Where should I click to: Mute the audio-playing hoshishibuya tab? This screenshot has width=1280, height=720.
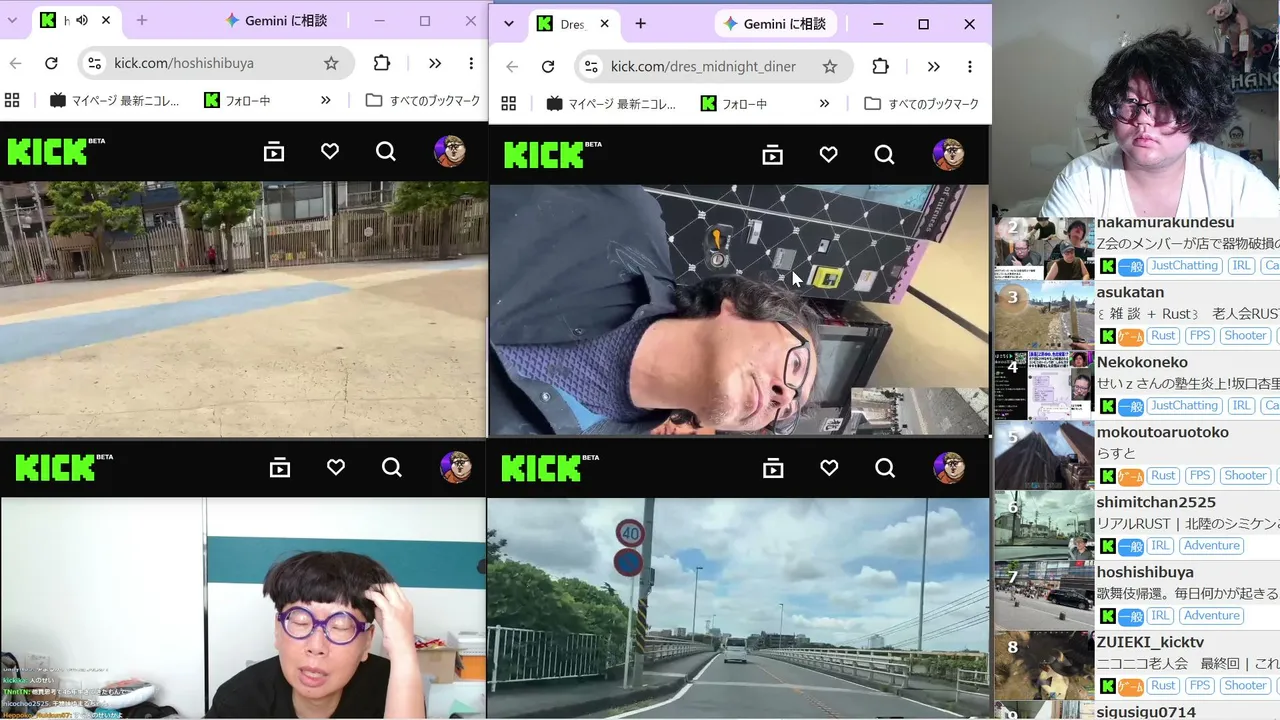click(82, 20)
